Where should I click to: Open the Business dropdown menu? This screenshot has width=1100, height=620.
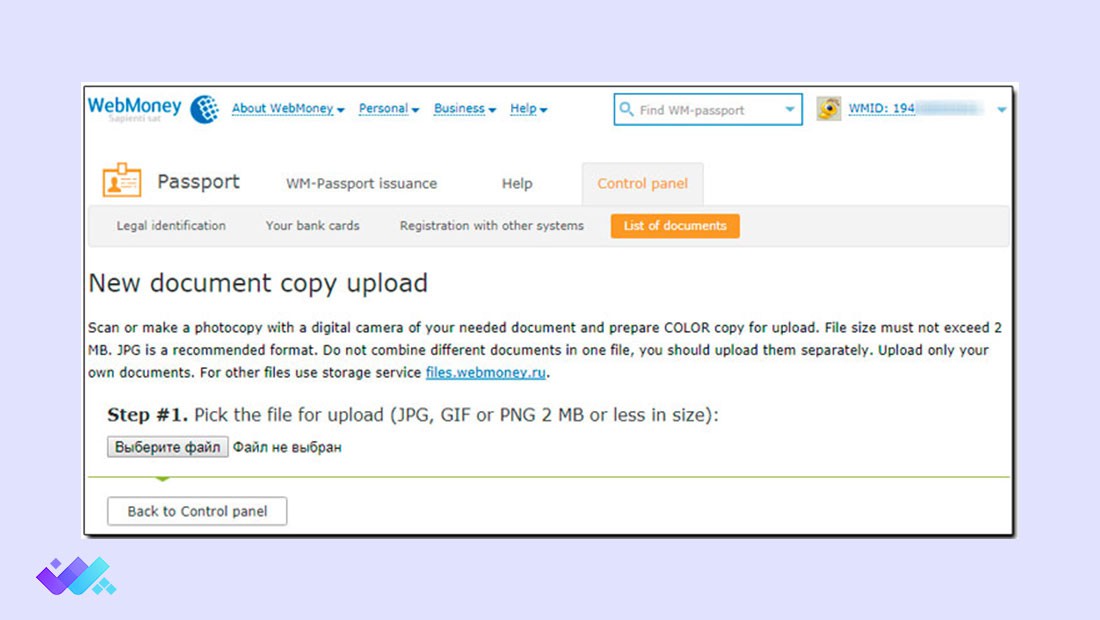coord(464,109)
